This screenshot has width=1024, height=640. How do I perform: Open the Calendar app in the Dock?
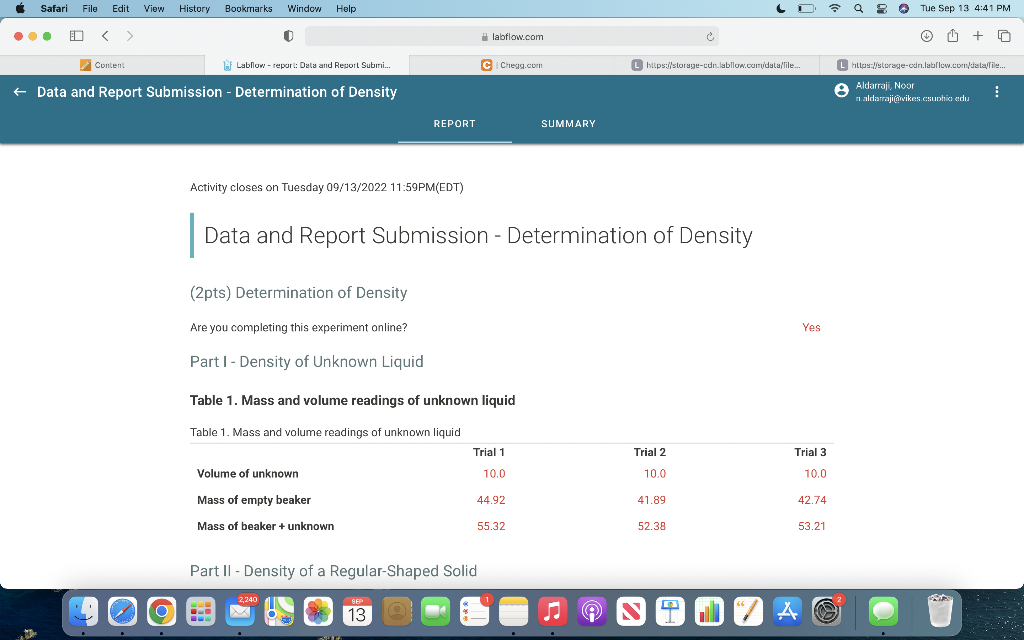pos(357,611)
